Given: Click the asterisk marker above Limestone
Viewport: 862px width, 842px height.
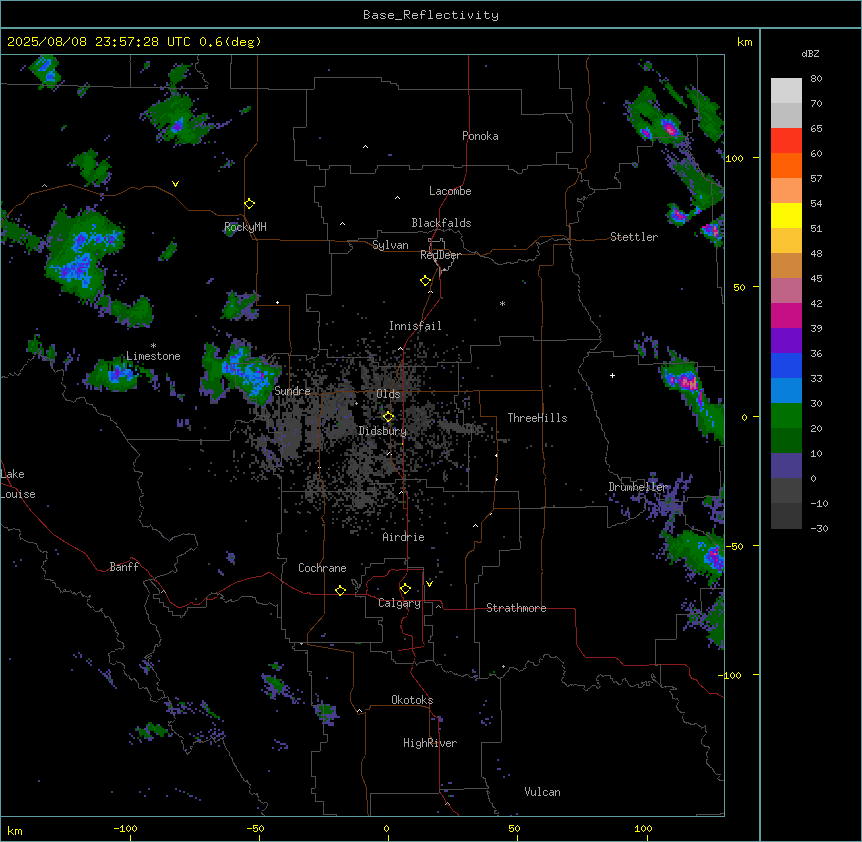Looking at the screenshot, I should (x=153, y=346).
